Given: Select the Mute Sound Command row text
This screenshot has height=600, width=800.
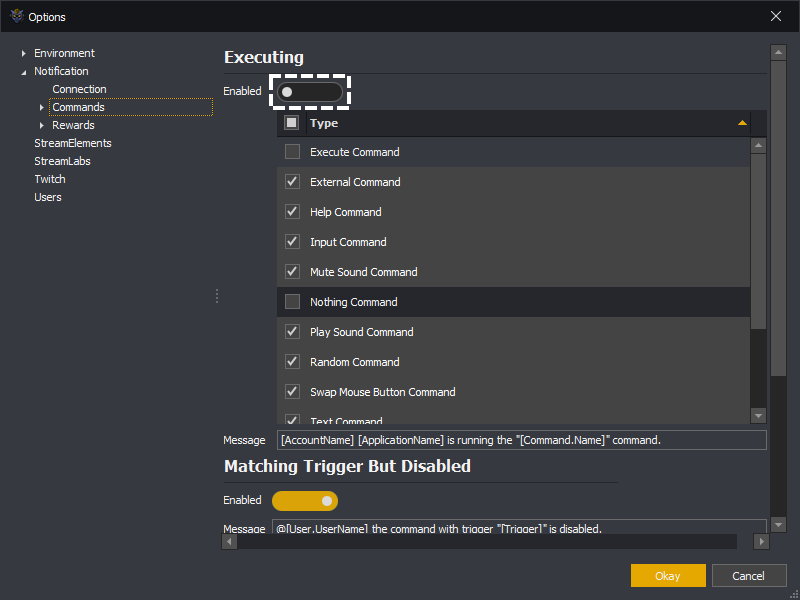Looking at the screenshot, I should (x=364, y=272).
